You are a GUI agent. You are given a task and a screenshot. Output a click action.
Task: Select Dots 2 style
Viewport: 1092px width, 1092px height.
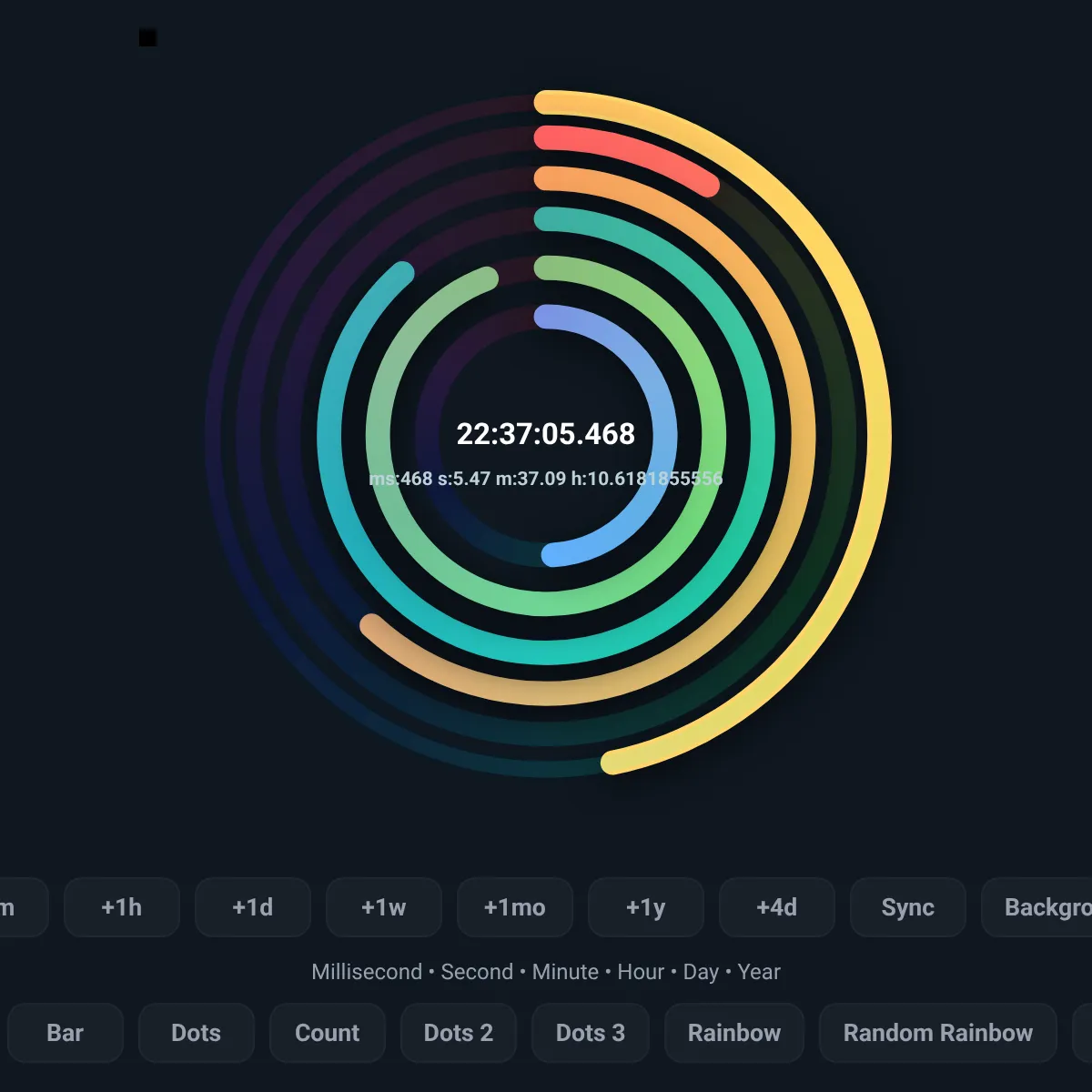pos(459,1033)
